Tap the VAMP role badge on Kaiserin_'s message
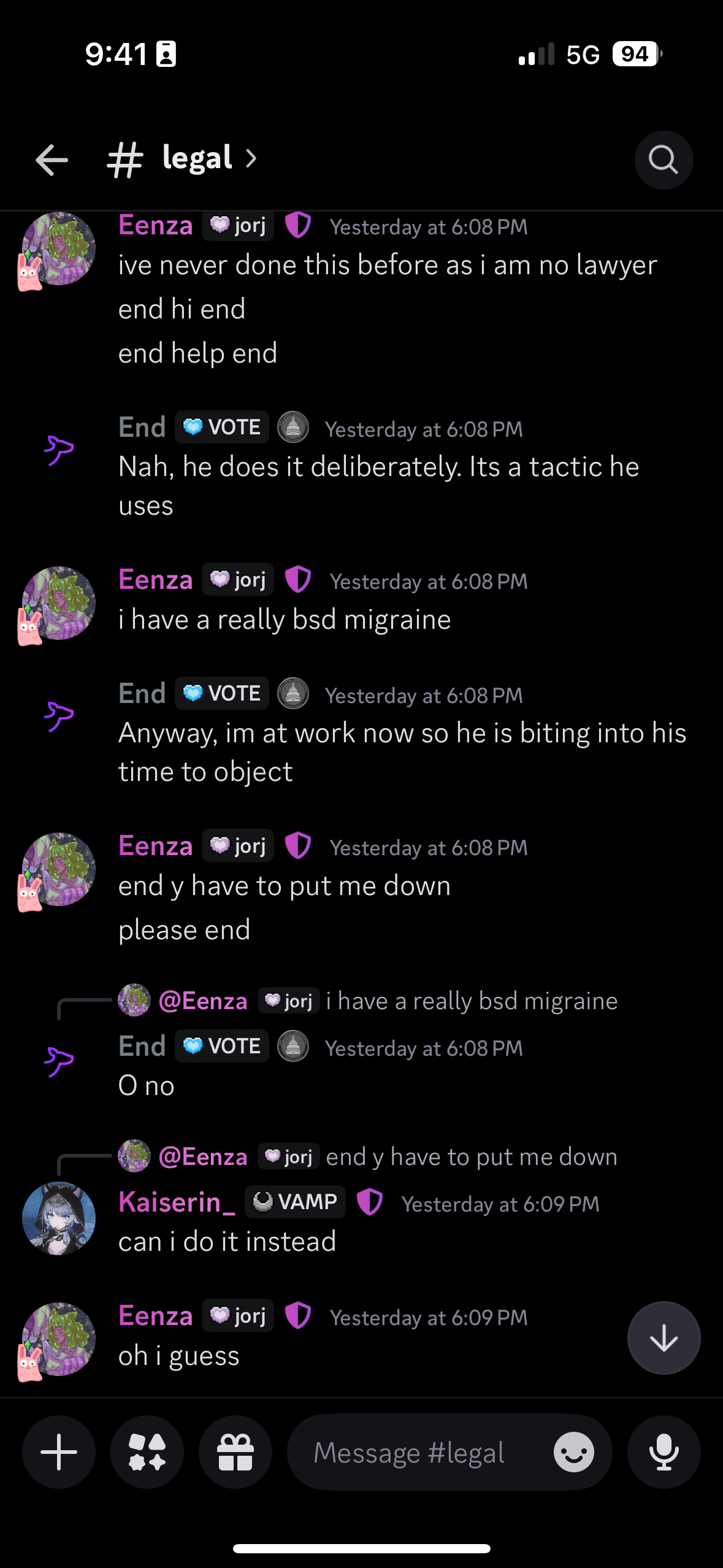The width and height of the screenshot is (723, 1568). tap(294, 1201)
